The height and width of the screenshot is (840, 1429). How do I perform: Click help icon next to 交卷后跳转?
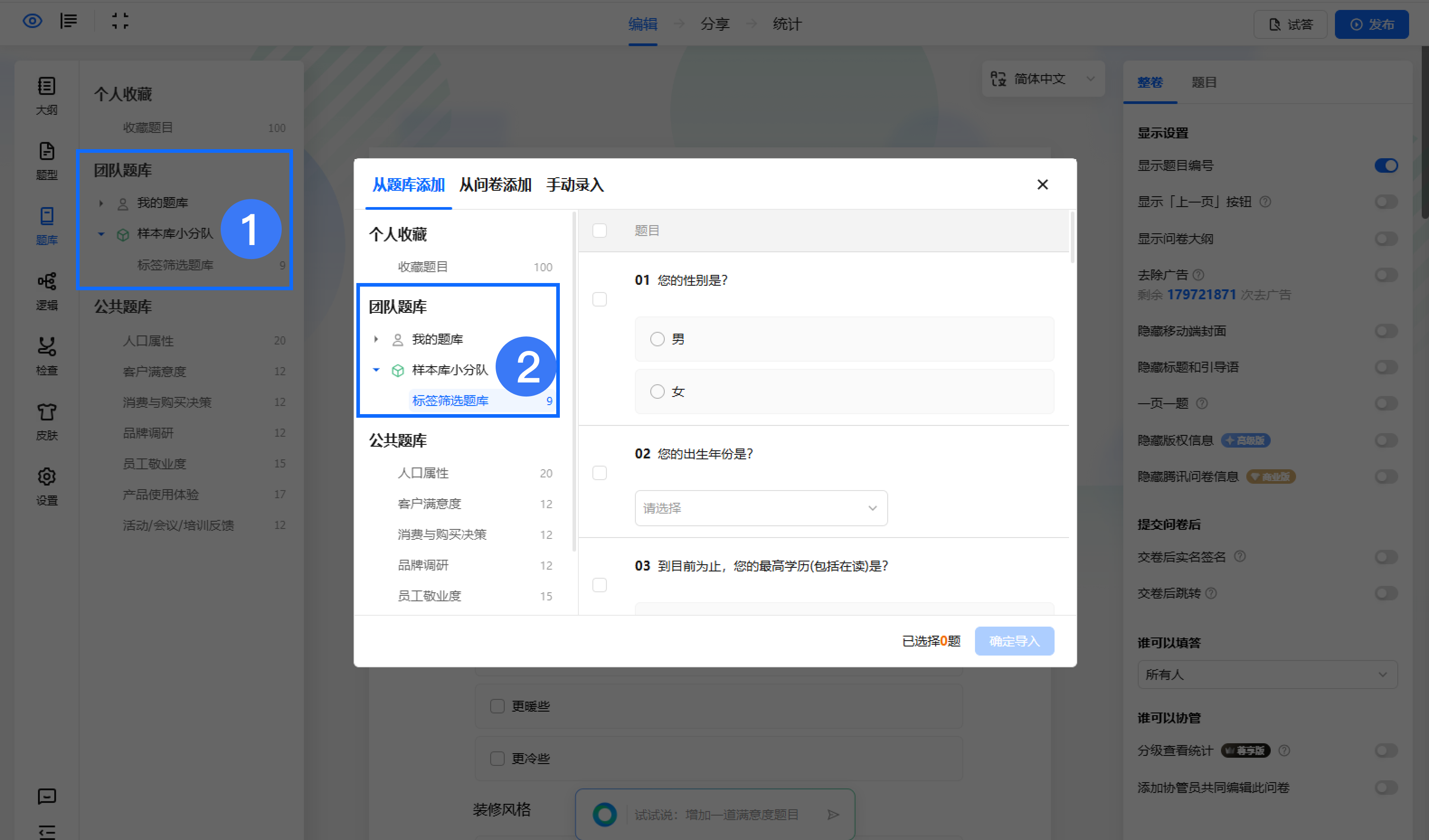click(1211, 593)
